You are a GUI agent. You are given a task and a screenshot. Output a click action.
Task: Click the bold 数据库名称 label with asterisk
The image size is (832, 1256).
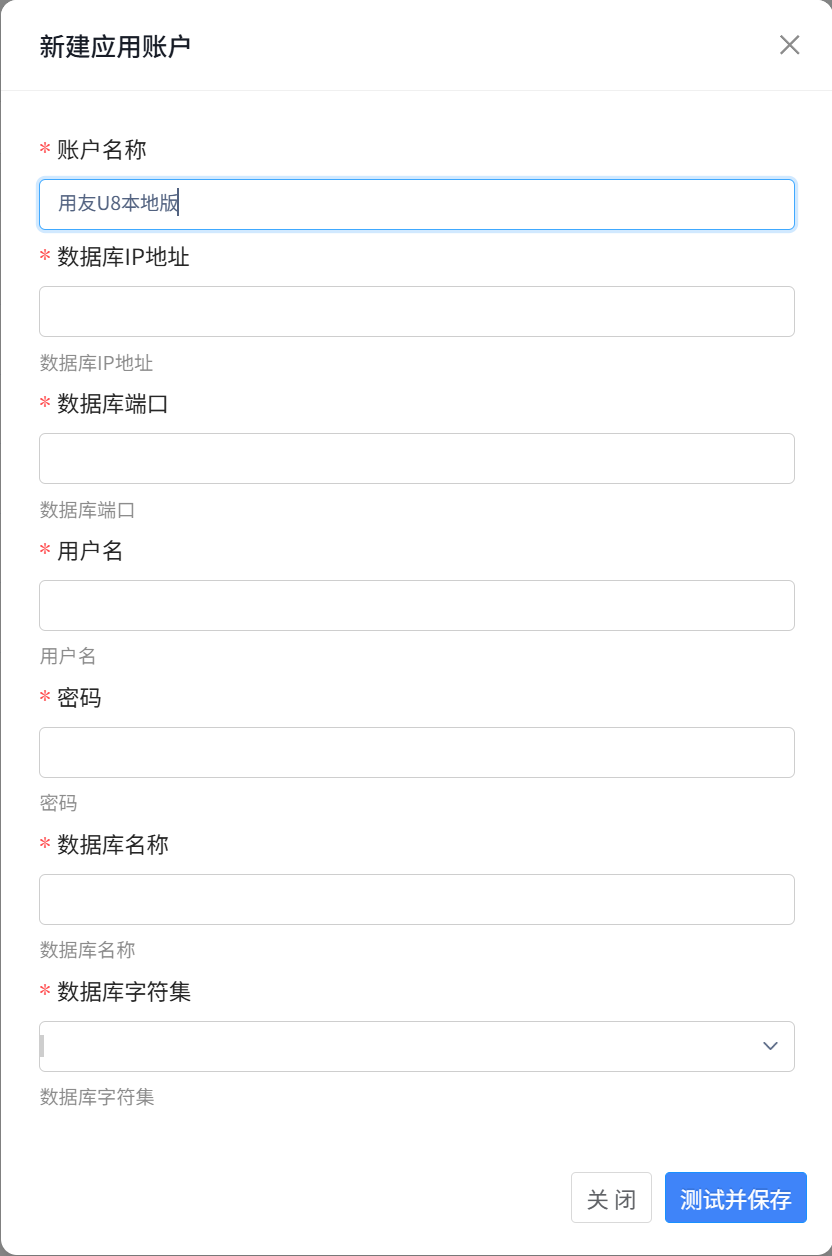pos(104,845)
